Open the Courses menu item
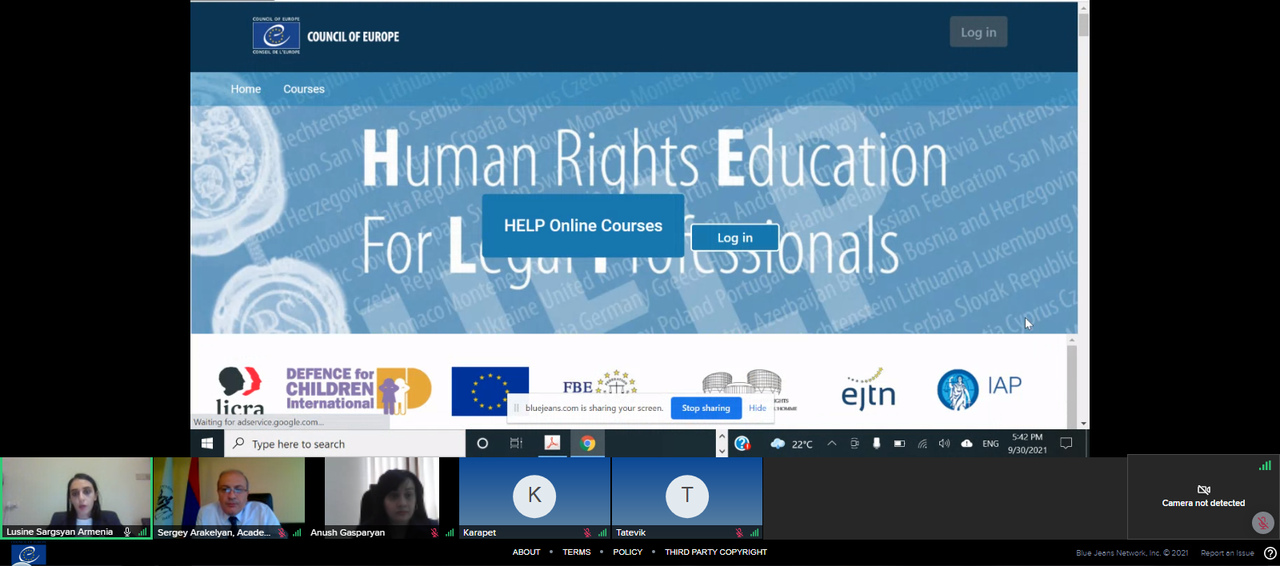The image size is (1280, 566). tap(304, 89)
